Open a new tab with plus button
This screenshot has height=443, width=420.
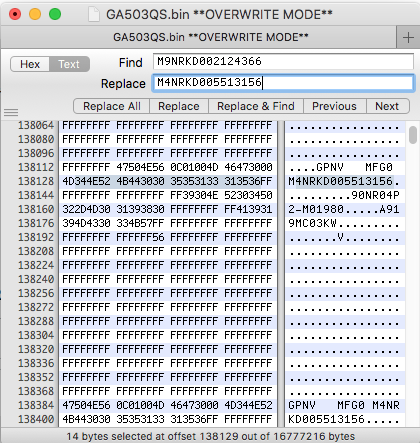[408, 37]
